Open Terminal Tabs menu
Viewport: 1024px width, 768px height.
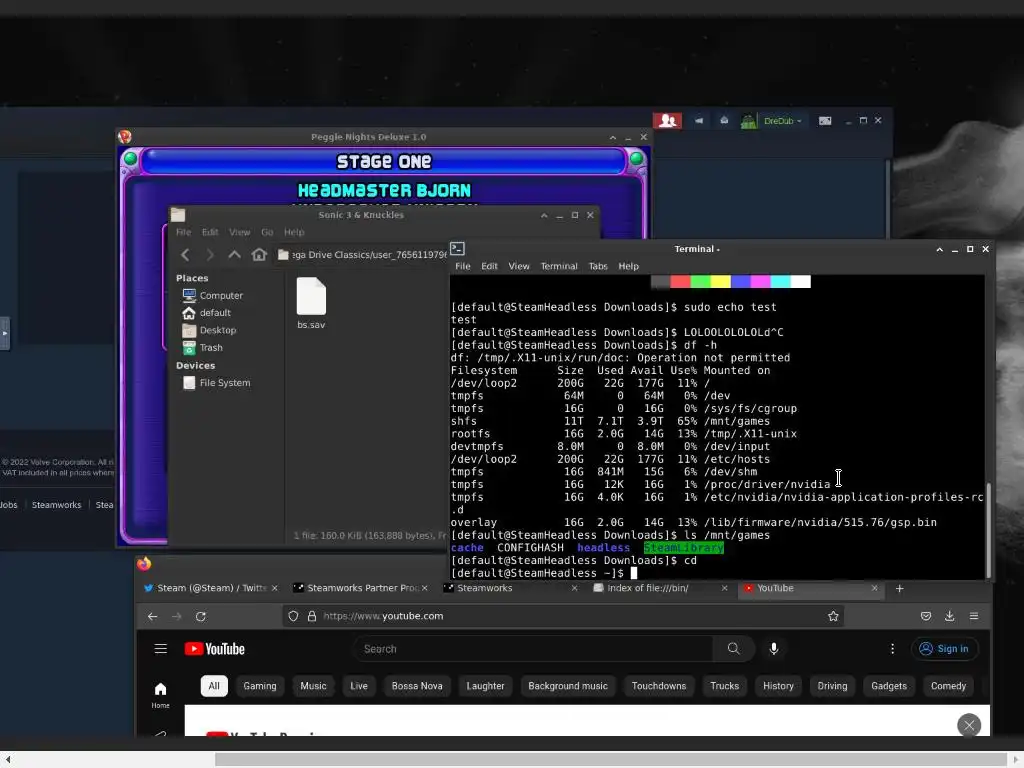(598, 266)
